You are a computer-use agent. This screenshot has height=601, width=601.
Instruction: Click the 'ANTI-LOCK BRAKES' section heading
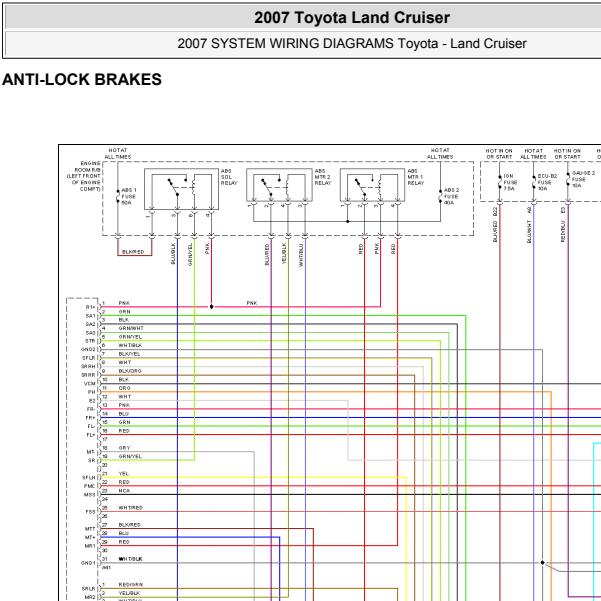click(82, 80)
